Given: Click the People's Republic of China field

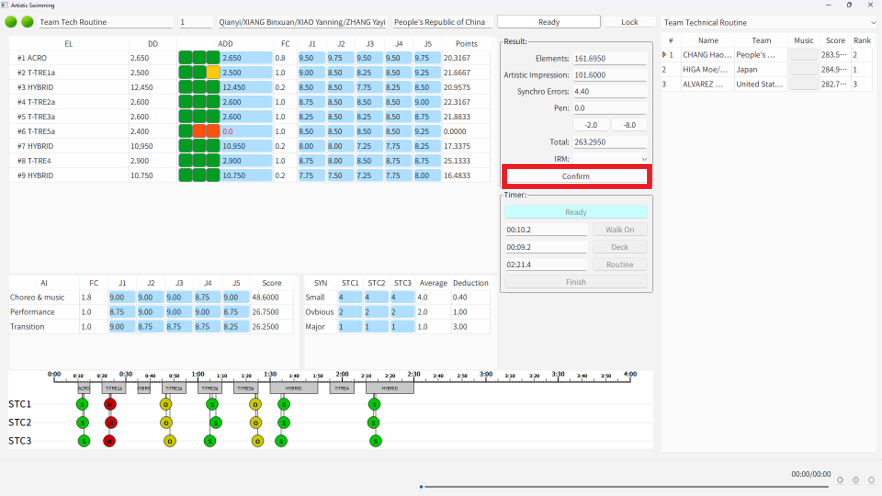Looking at the screenshot, I should pos(442,22).
